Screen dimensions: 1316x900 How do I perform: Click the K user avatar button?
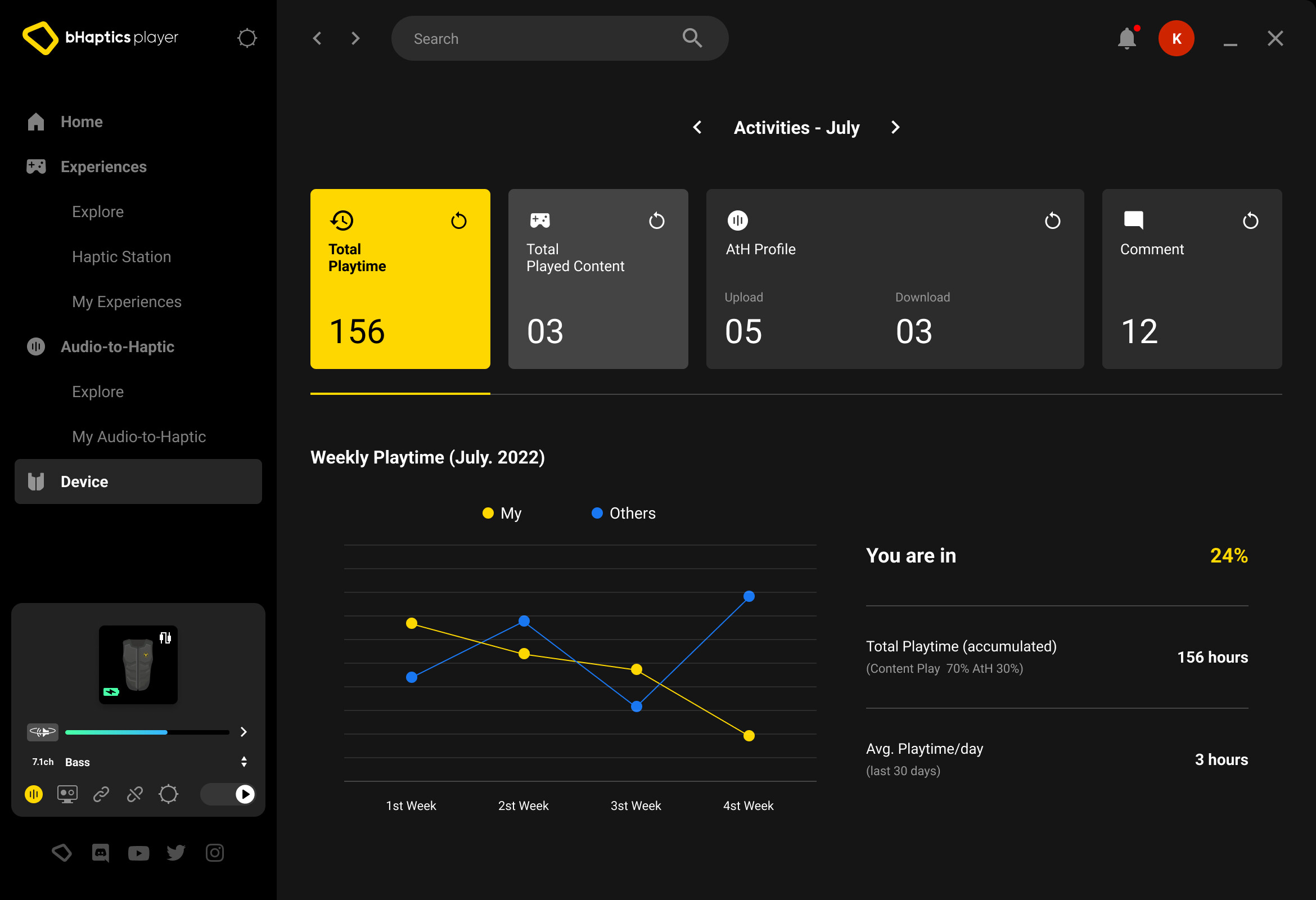click(1175, 38)
